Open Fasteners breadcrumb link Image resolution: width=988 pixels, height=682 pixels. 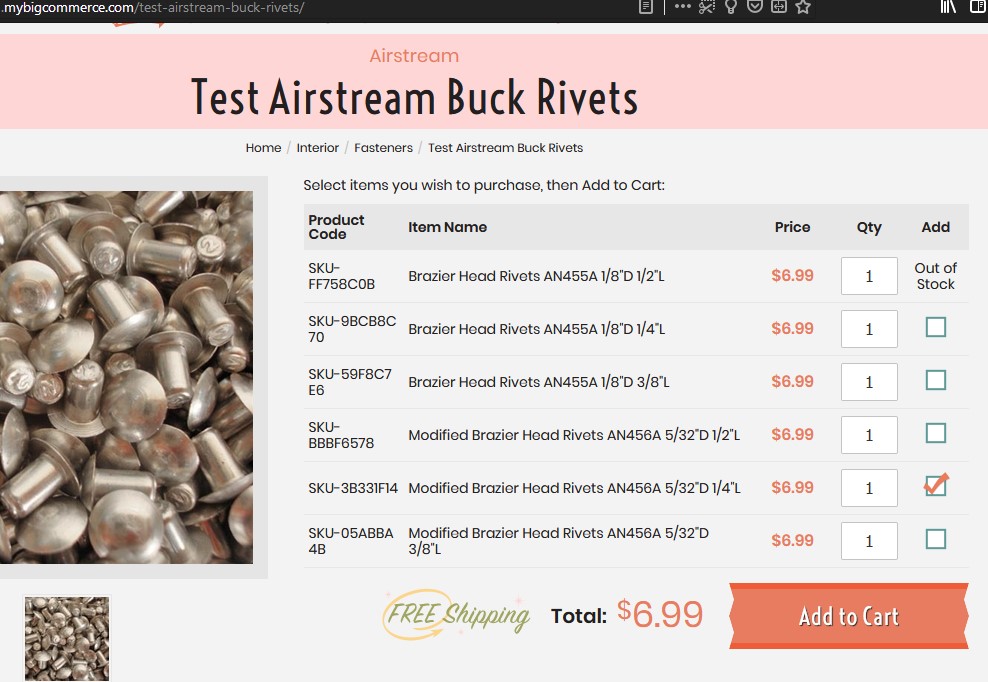click(383, 147)
